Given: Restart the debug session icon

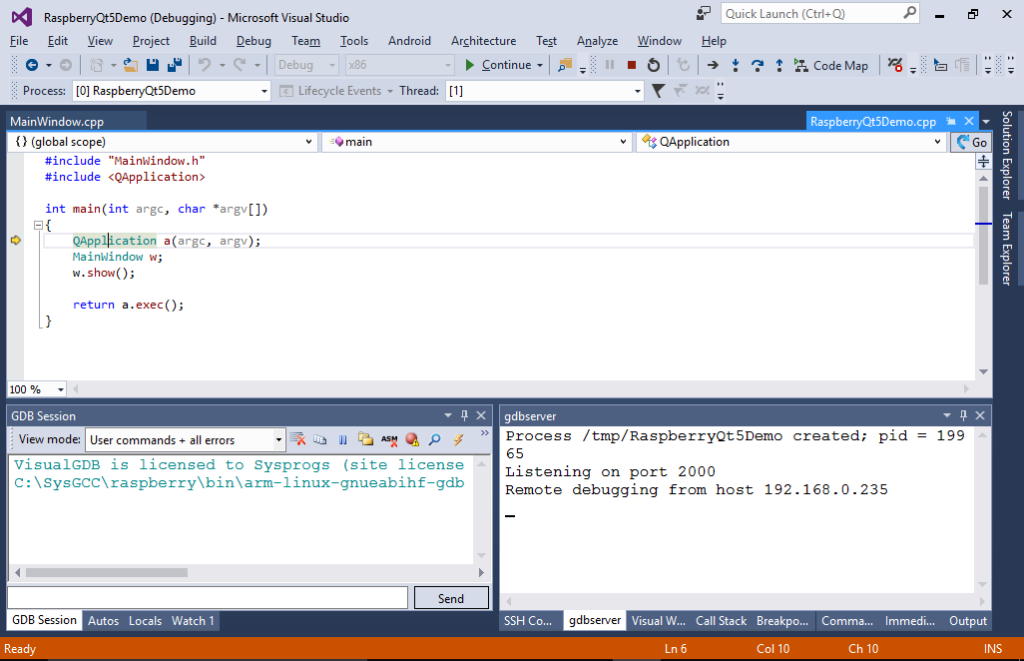Looking at the screenshot, I should [653, 66].
